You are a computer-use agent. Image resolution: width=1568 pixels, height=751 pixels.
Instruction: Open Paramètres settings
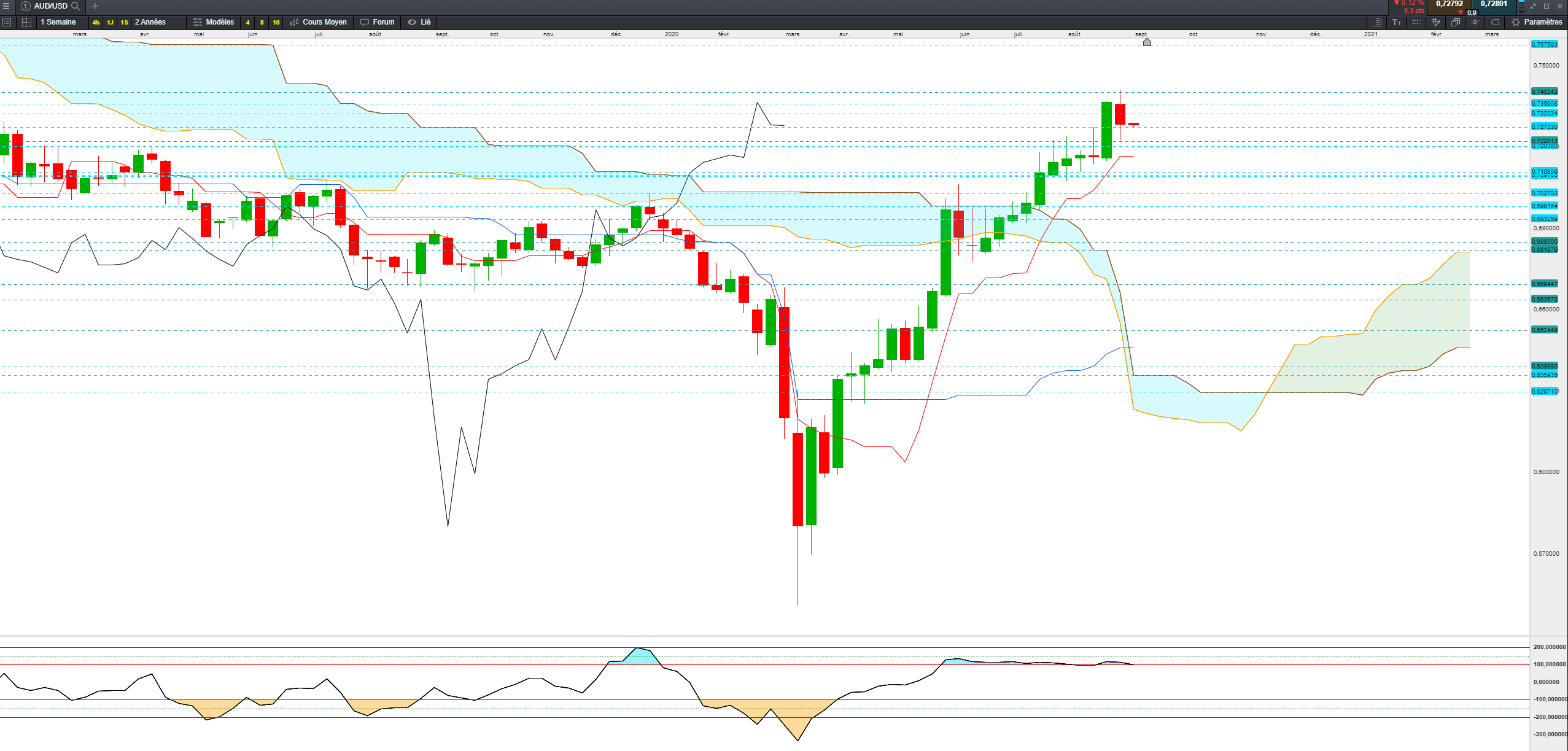pyautogui.click(x=1537, y=22)
